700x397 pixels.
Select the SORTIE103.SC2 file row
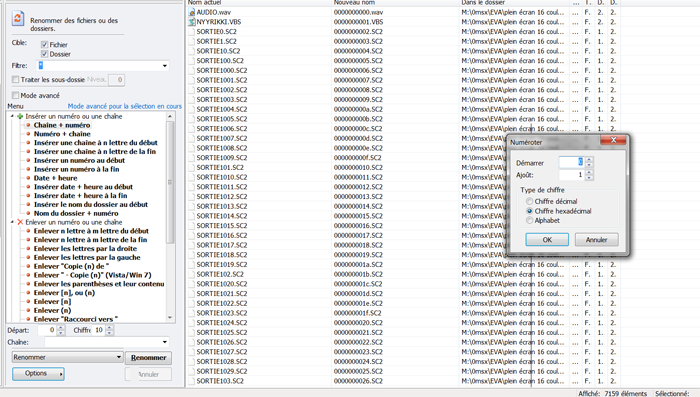point(220,381)
